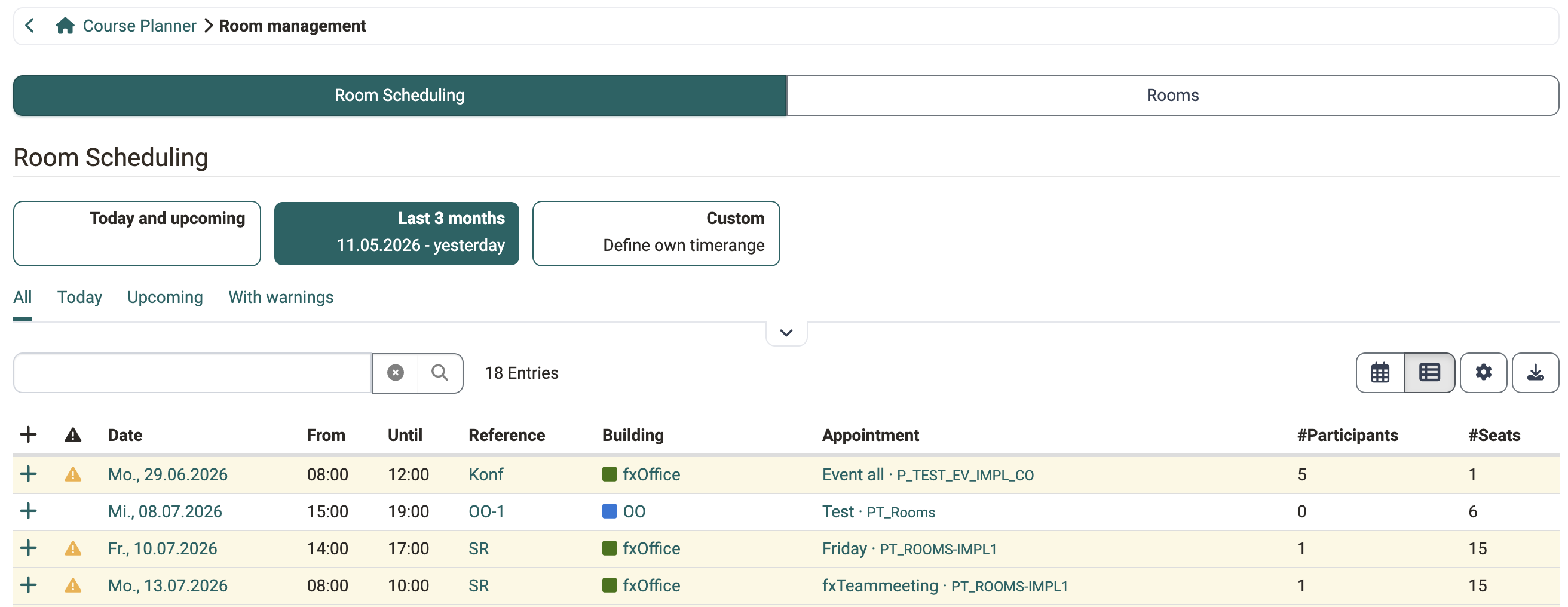Open the Friday · PT_ROOMS-IMPL1 appointment
This screenshot has height=607, width=1568.
[x=909, y=548]
